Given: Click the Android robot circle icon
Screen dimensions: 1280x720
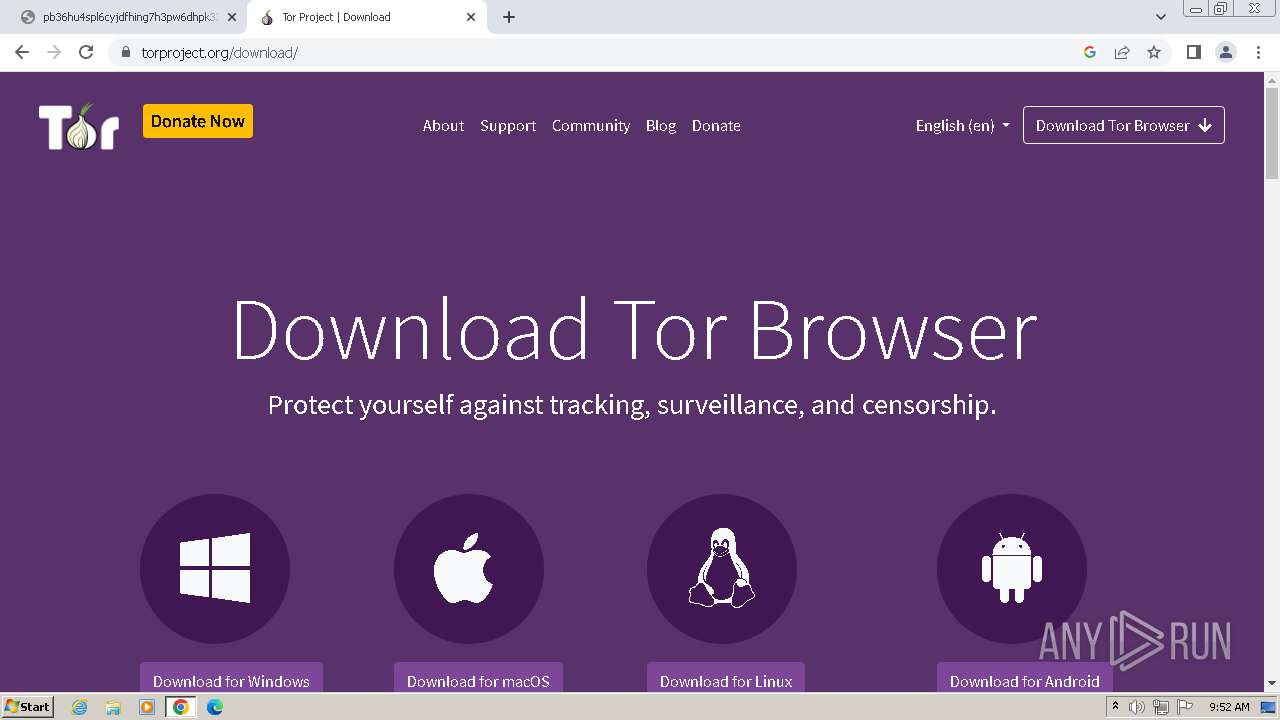Looking at the screenshot, I should pyautogui.click(x=1012, y=568).
